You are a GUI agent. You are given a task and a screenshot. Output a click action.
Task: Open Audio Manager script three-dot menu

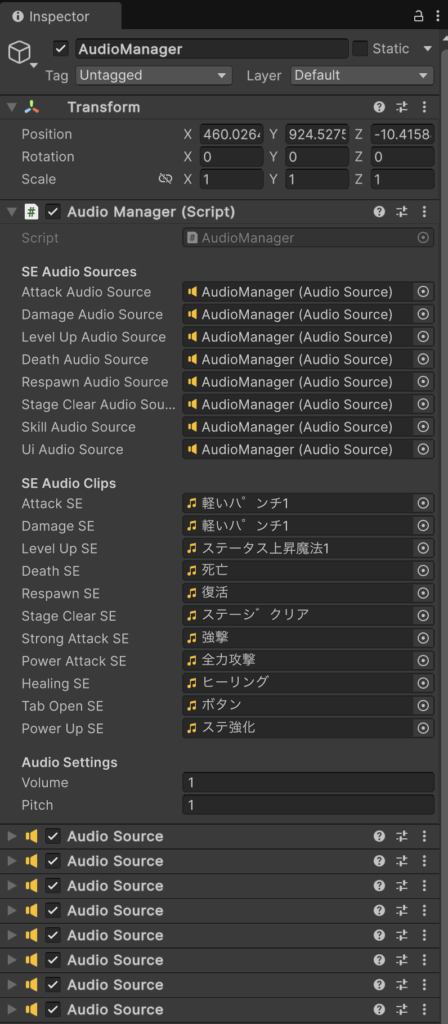click(424, 212)
